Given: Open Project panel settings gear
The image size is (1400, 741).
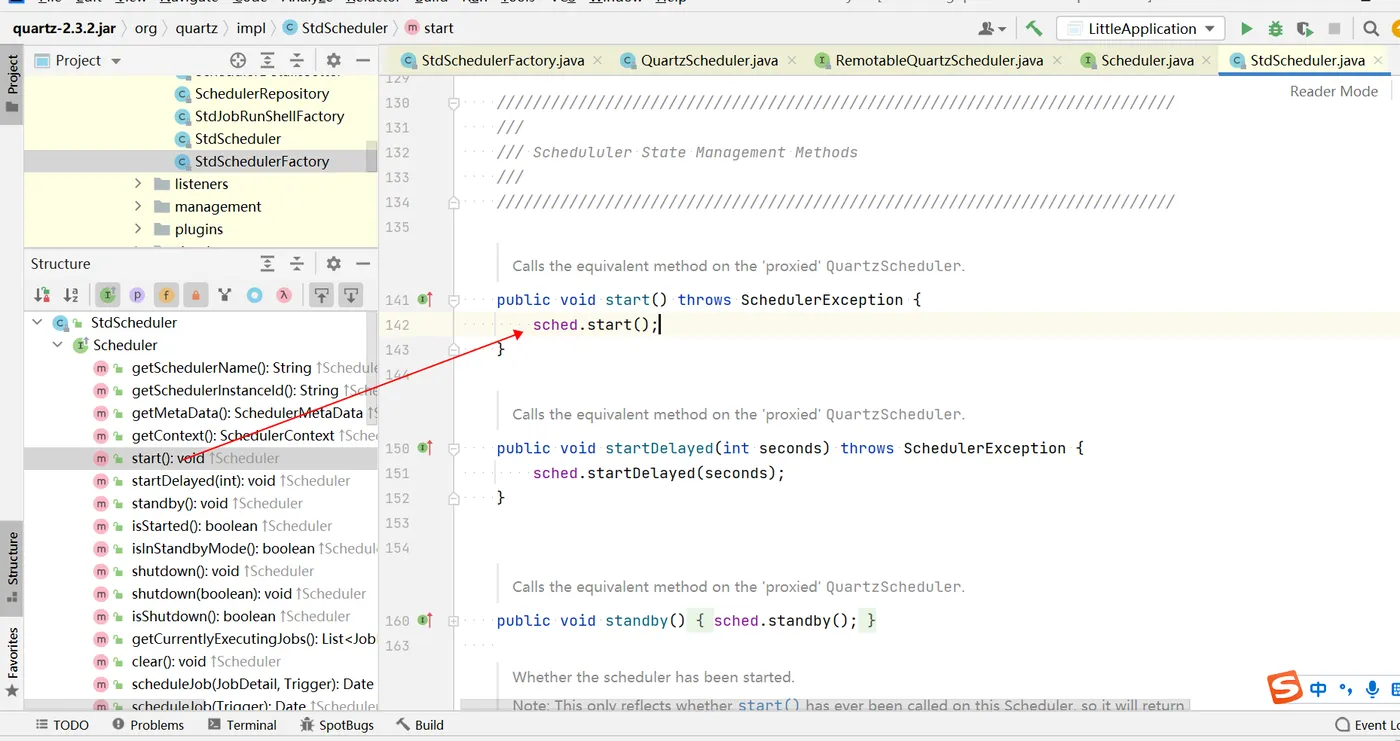Looking at the screenshot, I should click(334, 61).
